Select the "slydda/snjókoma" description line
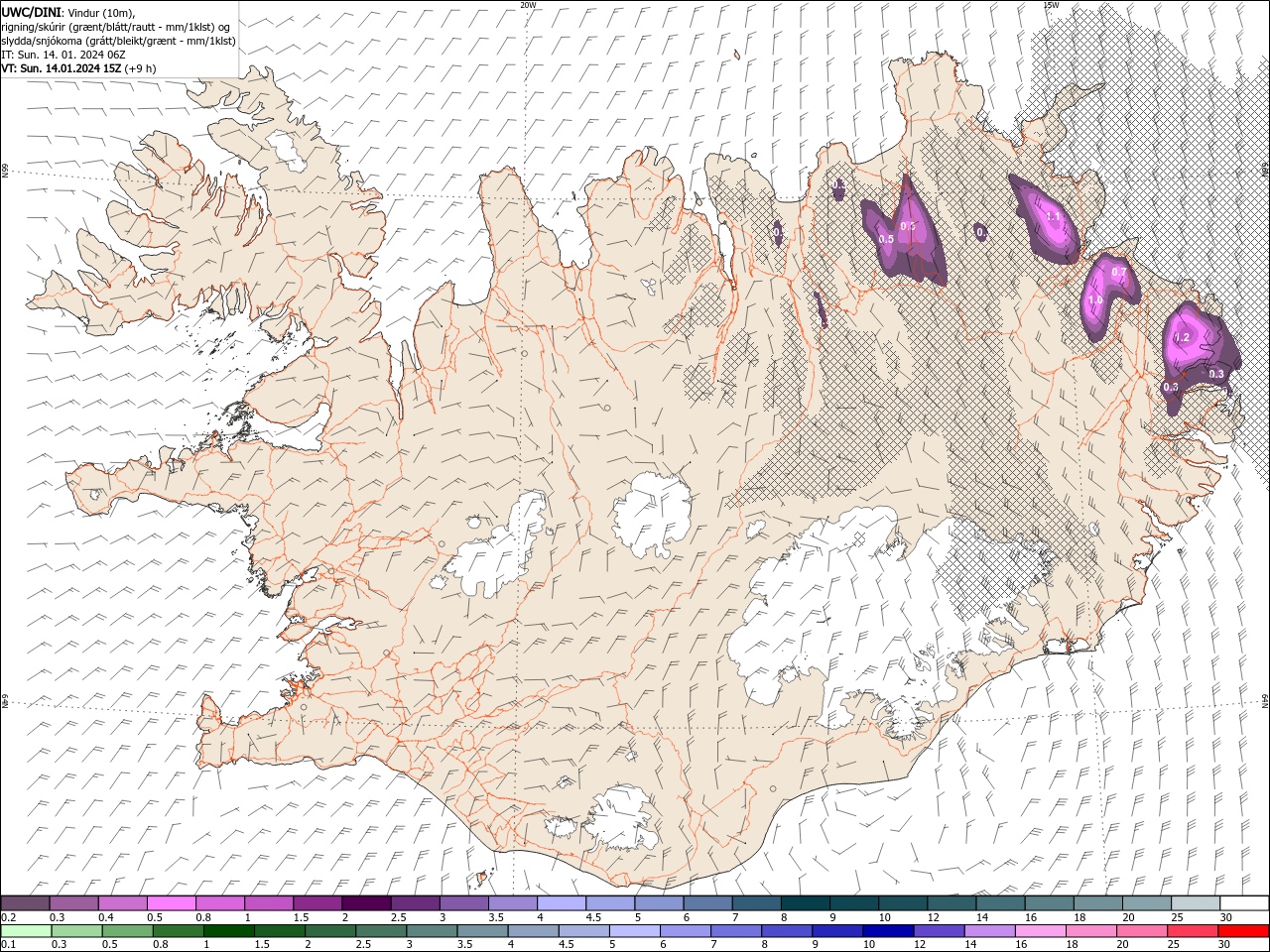Image resolution: width=1270 pixels, height=952 pixels. coord(118,41)
